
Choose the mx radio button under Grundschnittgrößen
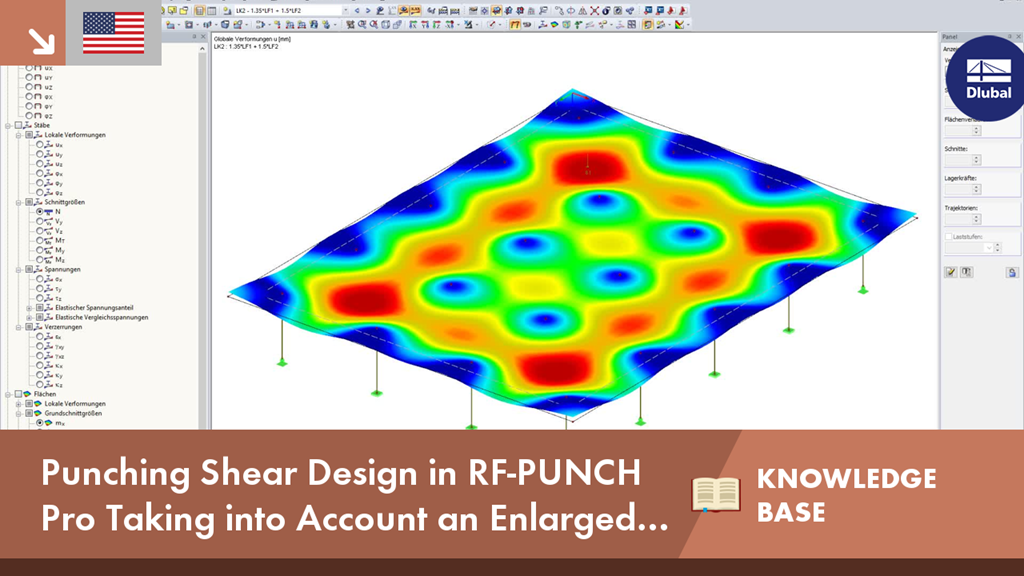coord(40,423)
